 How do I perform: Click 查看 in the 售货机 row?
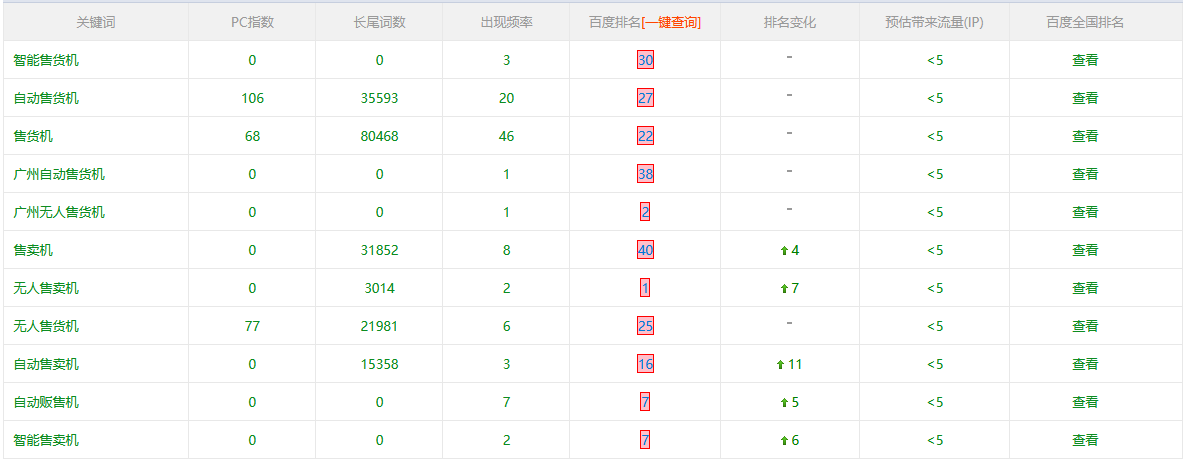[x=1085, y=136]
